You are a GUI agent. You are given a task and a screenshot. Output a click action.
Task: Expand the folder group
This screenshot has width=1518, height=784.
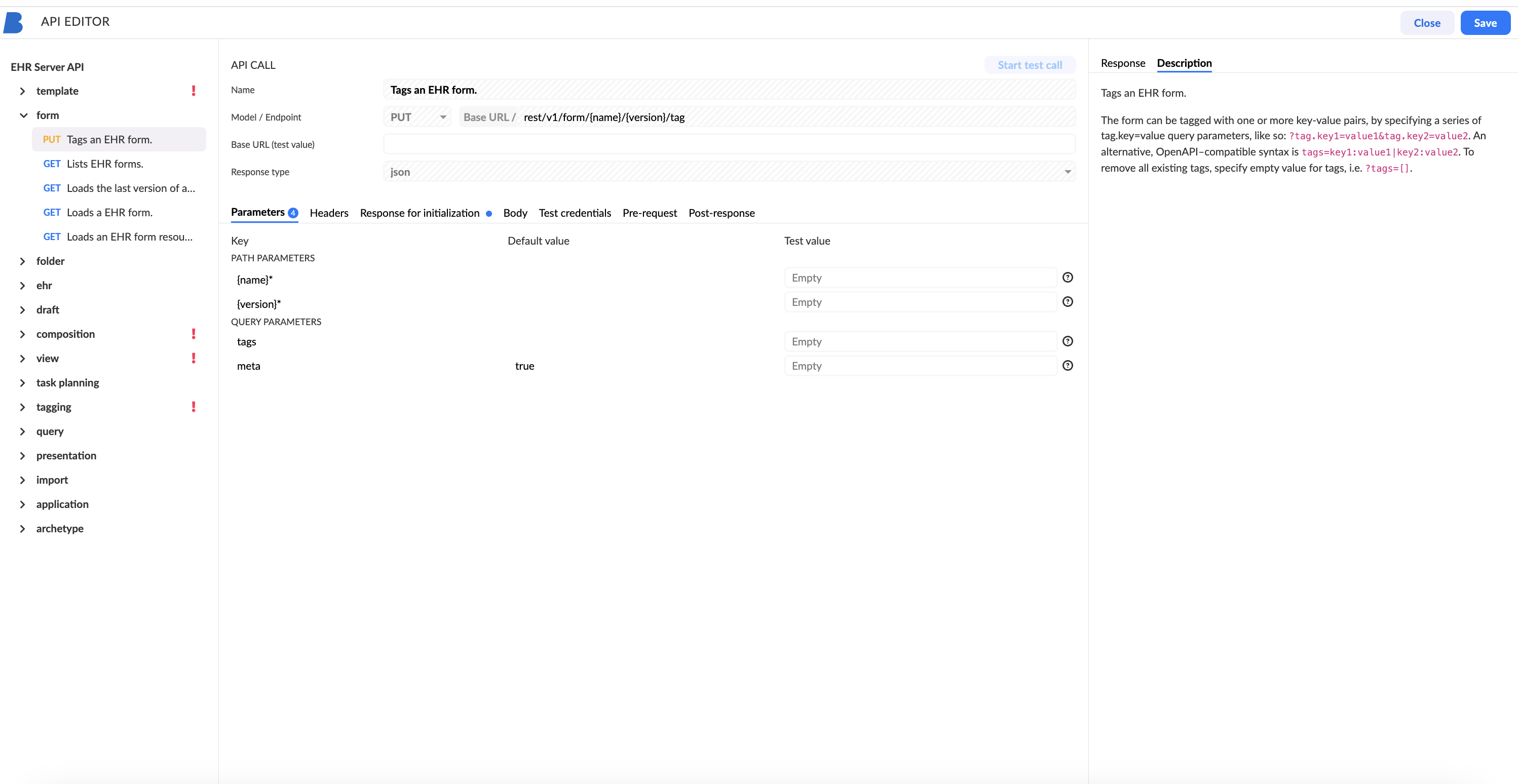tap(22, 261)
